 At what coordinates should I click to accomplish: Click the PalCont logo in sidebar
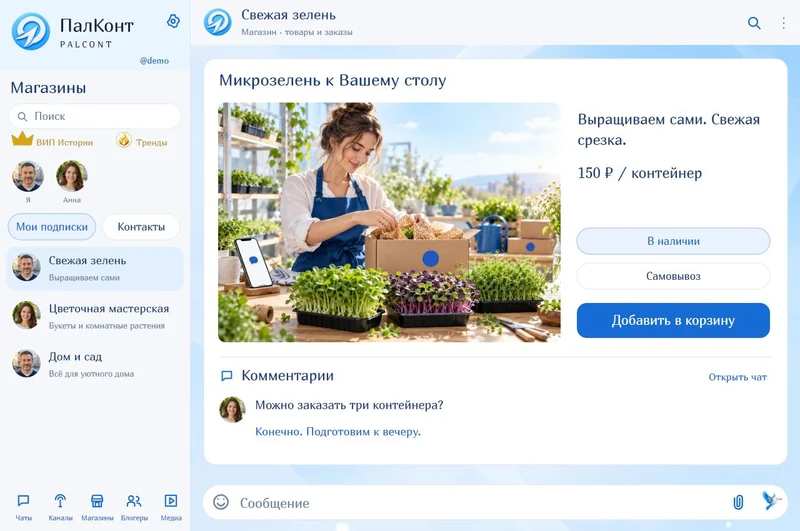click(31, 31)
